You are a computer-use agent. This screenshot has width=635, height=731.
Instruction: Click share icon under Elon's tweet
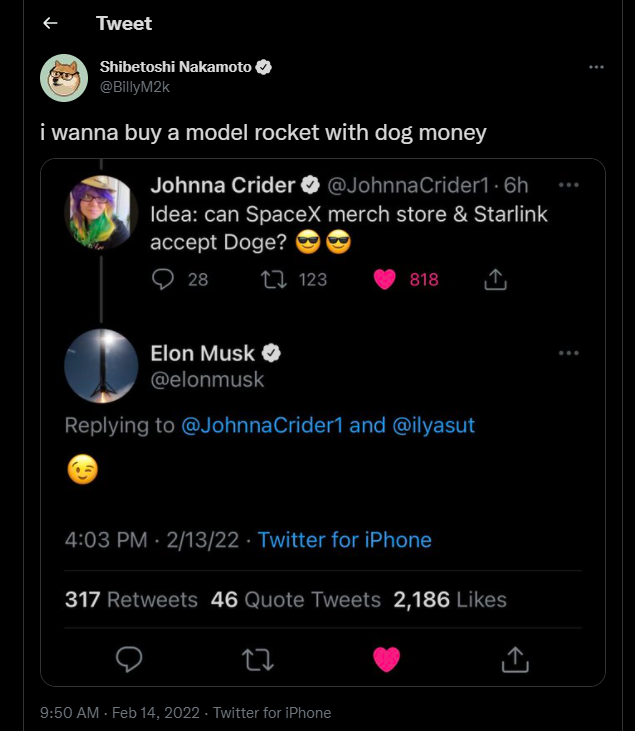point(514,659)
